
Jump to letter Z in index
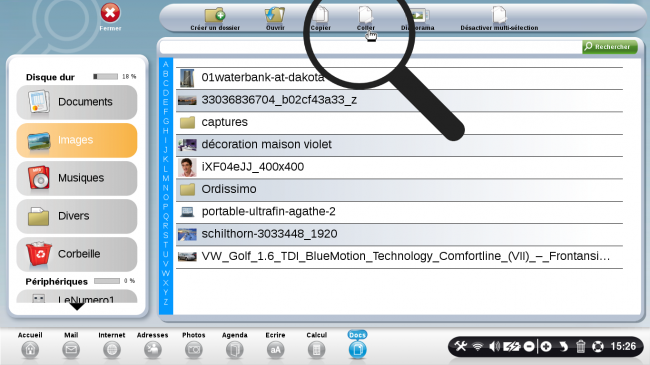click(x=165, y=302)
